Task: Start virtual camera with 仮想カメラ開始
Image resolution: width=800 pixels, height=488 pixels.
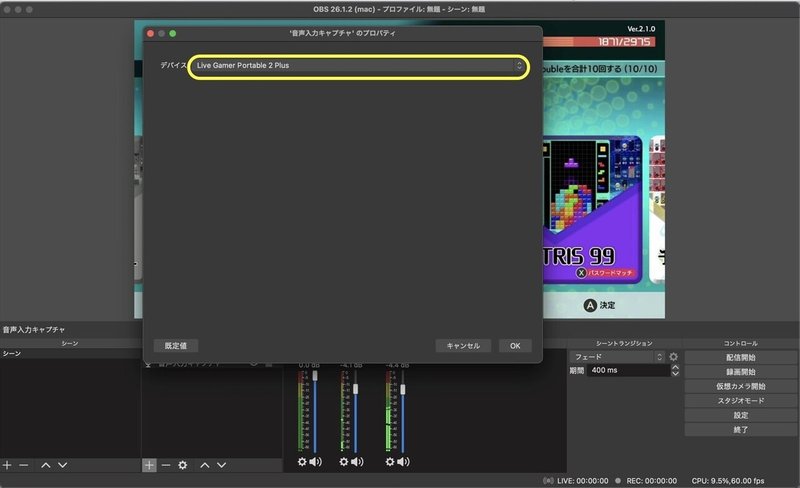Action: pyautogui.click(x=741, y=386)
